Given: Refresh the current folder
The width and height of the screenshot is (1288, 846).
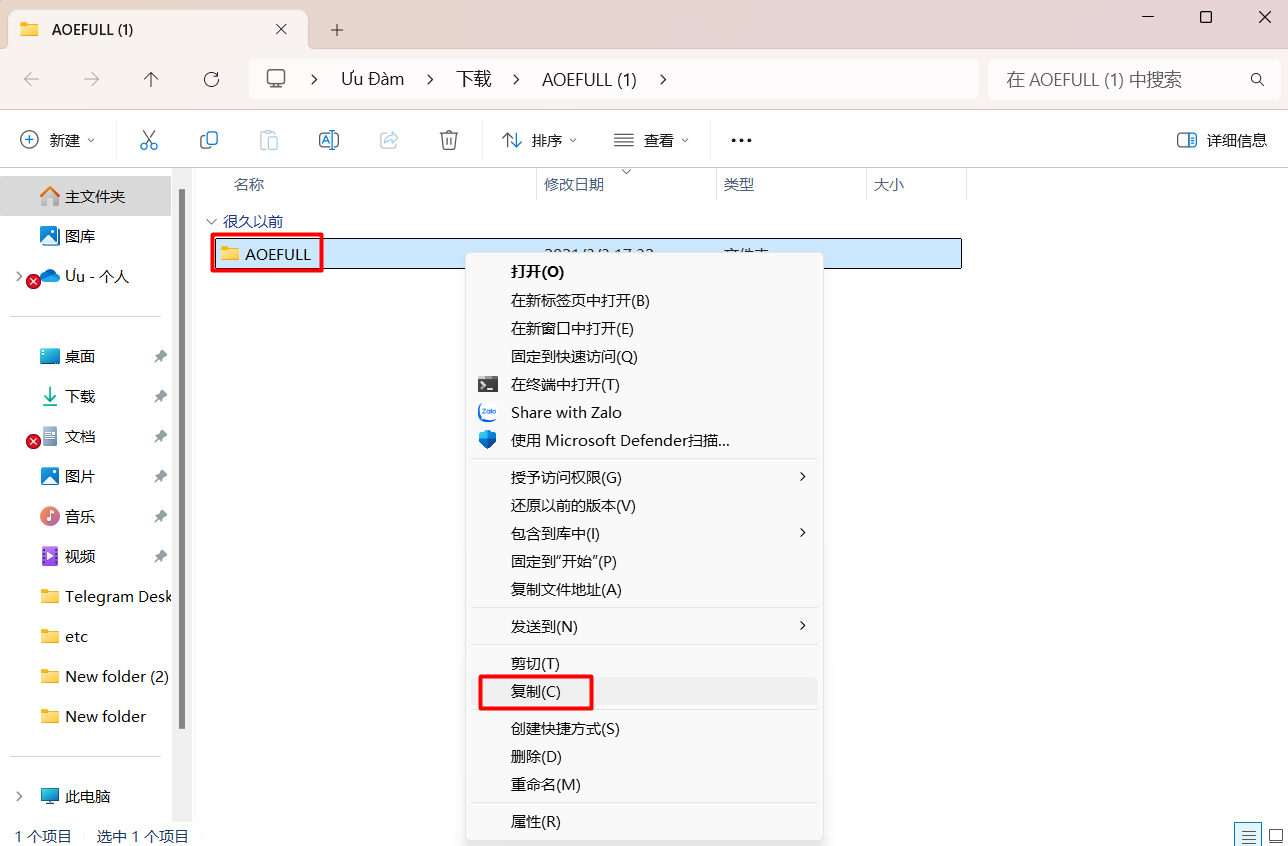Looking at the screenshot, I should click(x=211, y=79).
